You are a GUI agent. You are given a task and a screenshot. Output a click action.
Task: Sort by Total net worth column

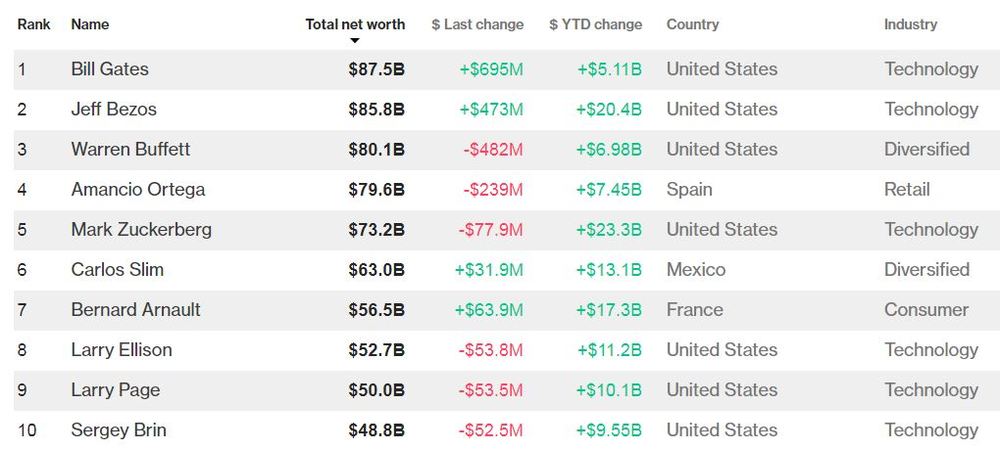click(355, 24)
